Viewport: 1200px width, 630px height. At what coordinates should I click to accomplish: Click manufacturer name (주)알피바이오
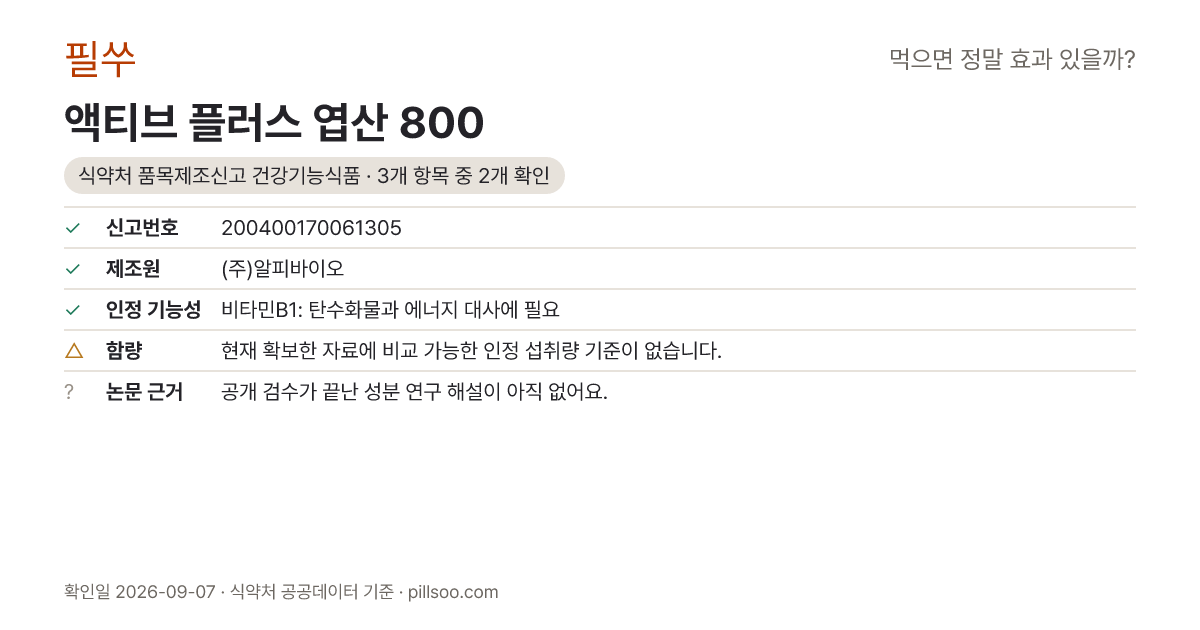tap(282, 269)
